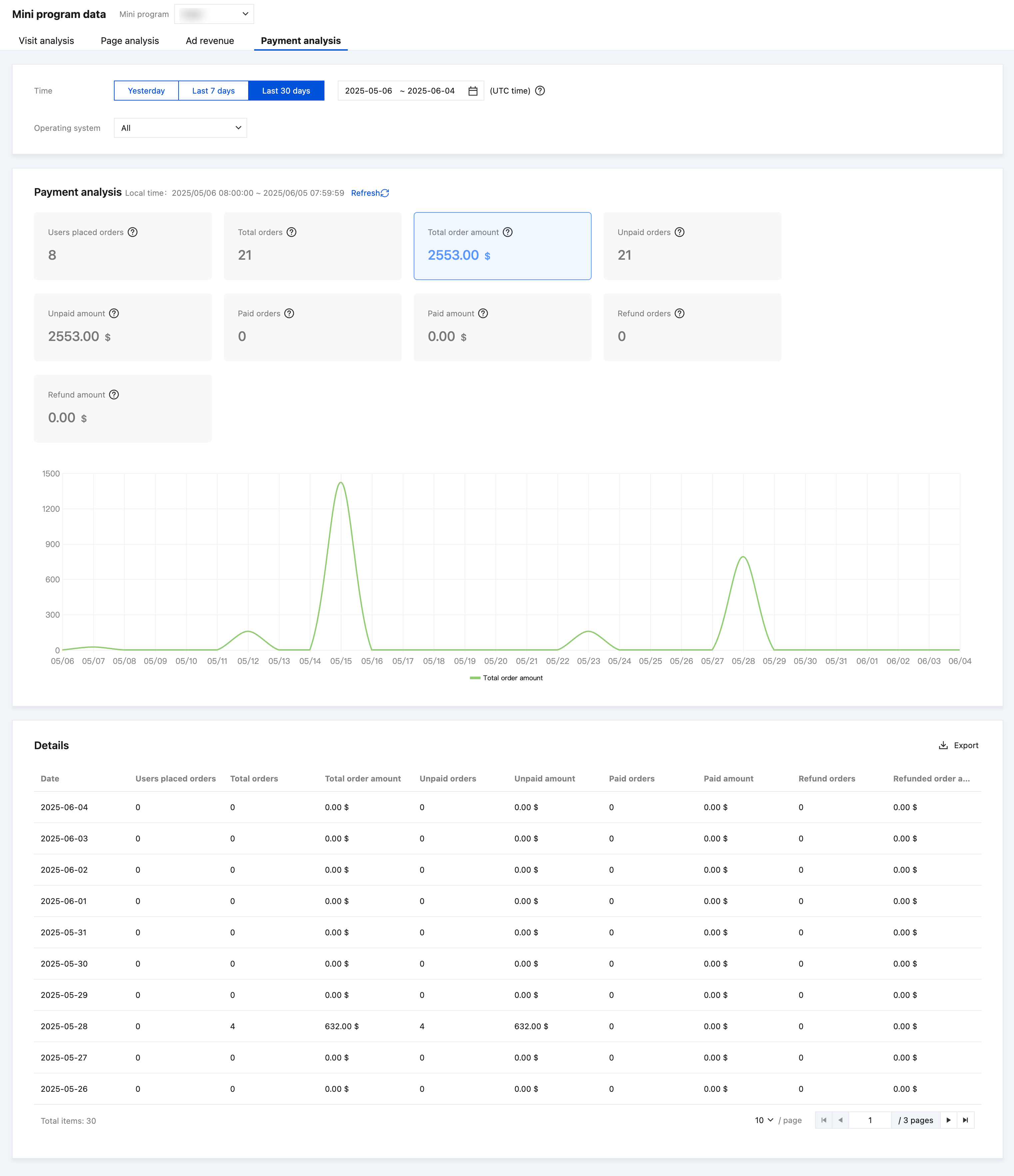The width and height of the screenshot is (1014, 1176).
Task: Toggle Total order amount chart legend
Action: pos(506,678)
